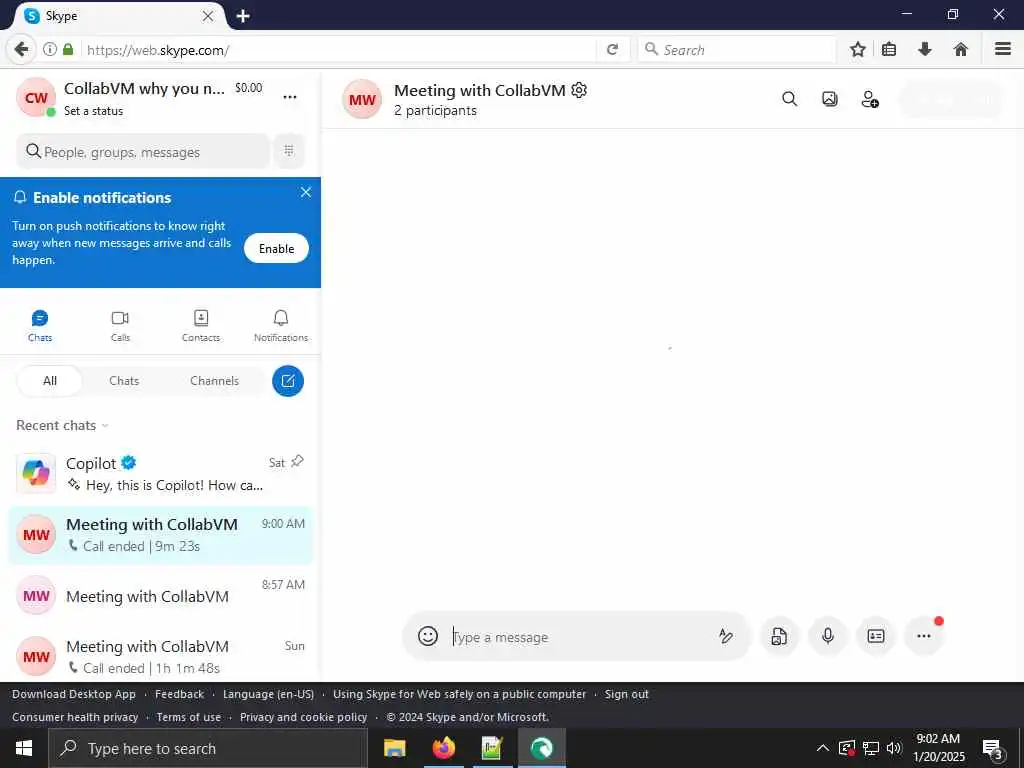Click the MW avatar in chat header
Viewport: 1024px width, 768px height.
[x=362, y=100]
